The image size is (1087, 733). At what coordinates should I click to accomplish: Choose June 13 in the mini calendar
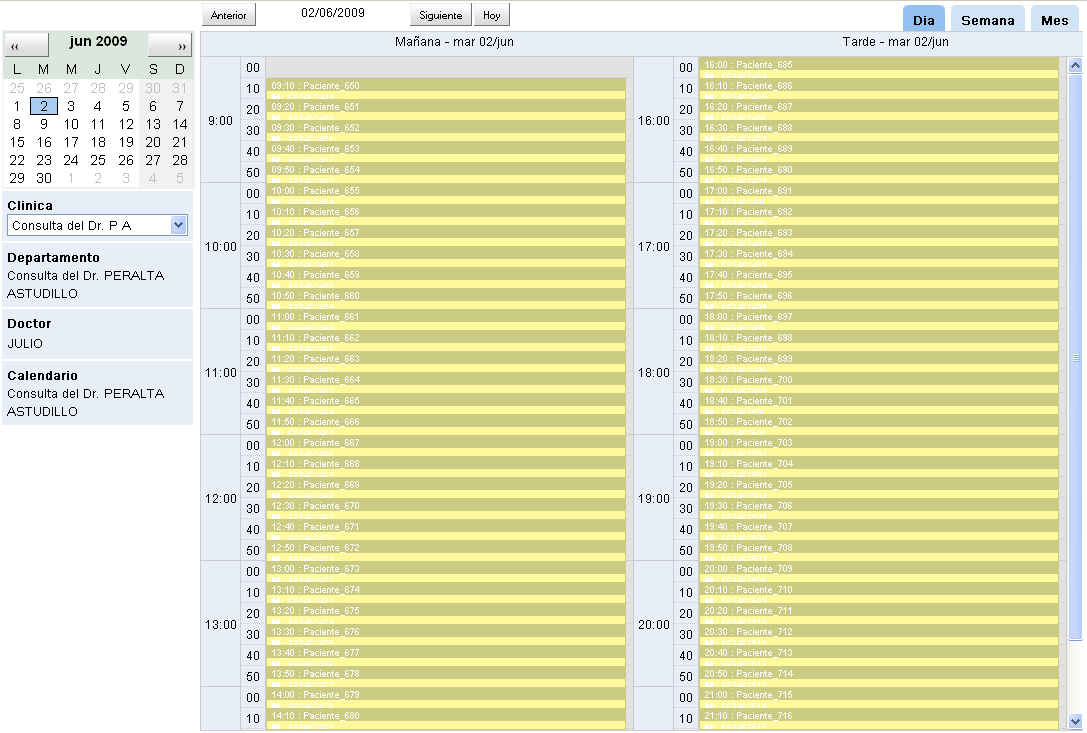[153, 124]
